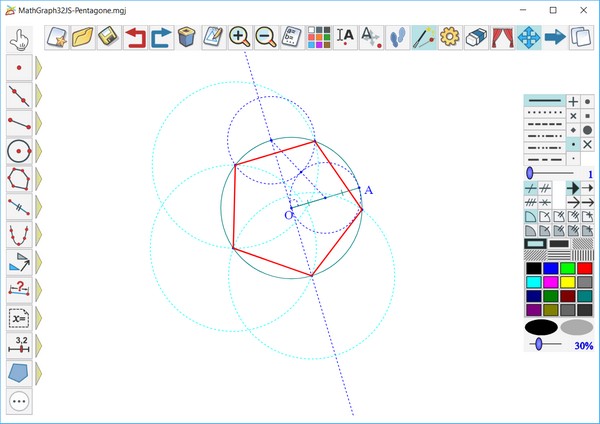
Task: Click the Zoom out magnifier icon
Action: pyautogui.click(x=265, y=37)
